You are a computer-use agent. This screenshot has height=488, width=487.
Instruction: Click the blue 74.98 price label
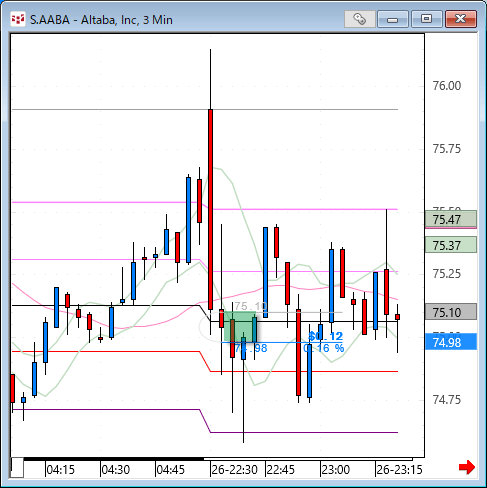[x=451, y=342]
